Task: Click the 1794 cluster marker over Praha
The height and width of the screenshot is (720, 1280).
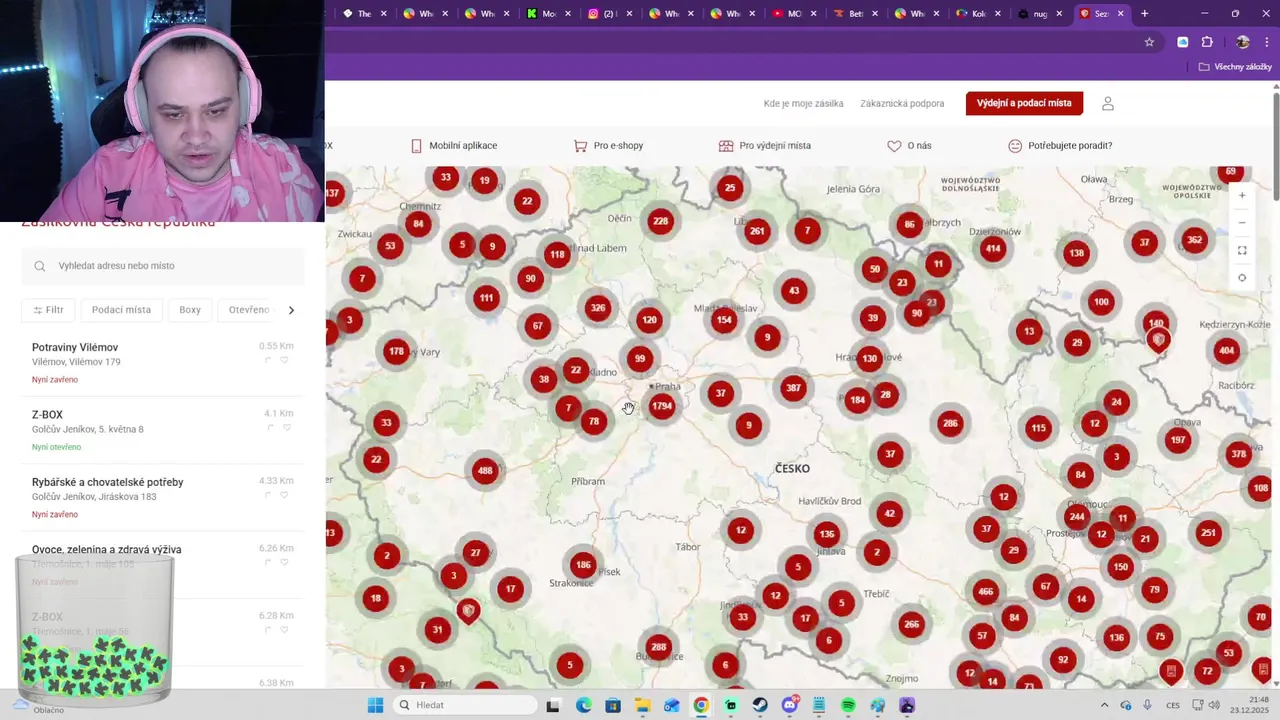Action: (661, 406)
